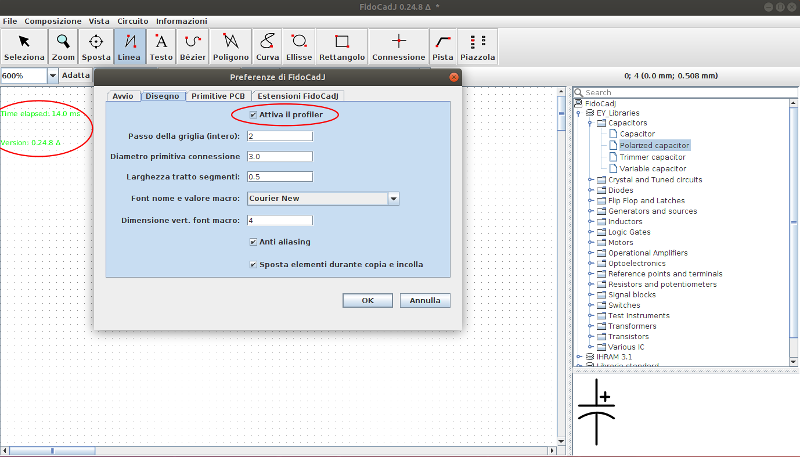
Task: Click the Passo della griglia input field
Action: coord(279,136)
